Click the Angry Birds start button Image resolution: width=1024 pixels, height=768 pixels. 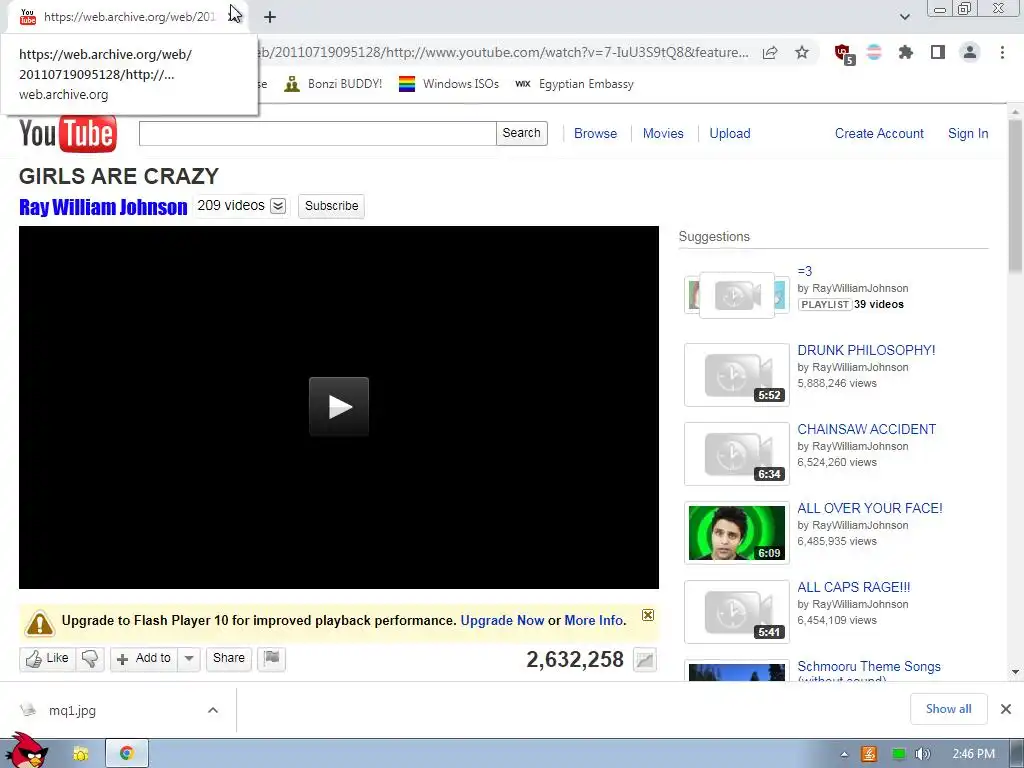click(x=26, y=751)
